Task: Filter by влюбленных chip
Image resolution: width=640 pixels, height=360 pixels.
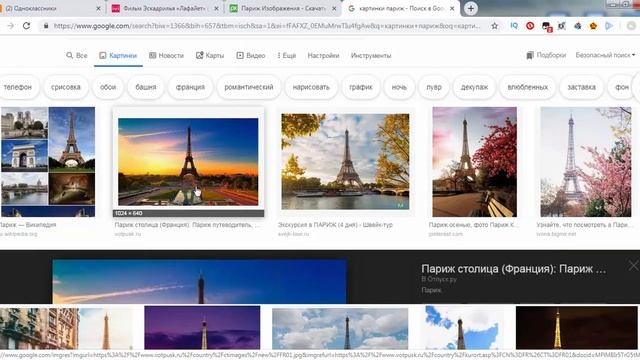Action: click(528, 87)
